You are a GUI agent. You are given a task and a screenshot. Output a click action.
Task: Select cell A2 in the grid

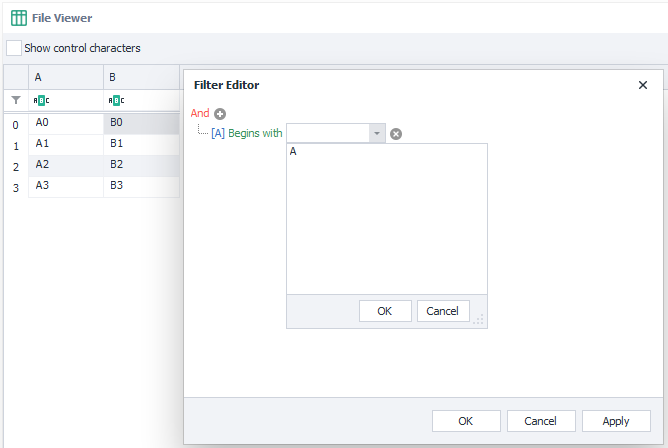tap(65, 165)
